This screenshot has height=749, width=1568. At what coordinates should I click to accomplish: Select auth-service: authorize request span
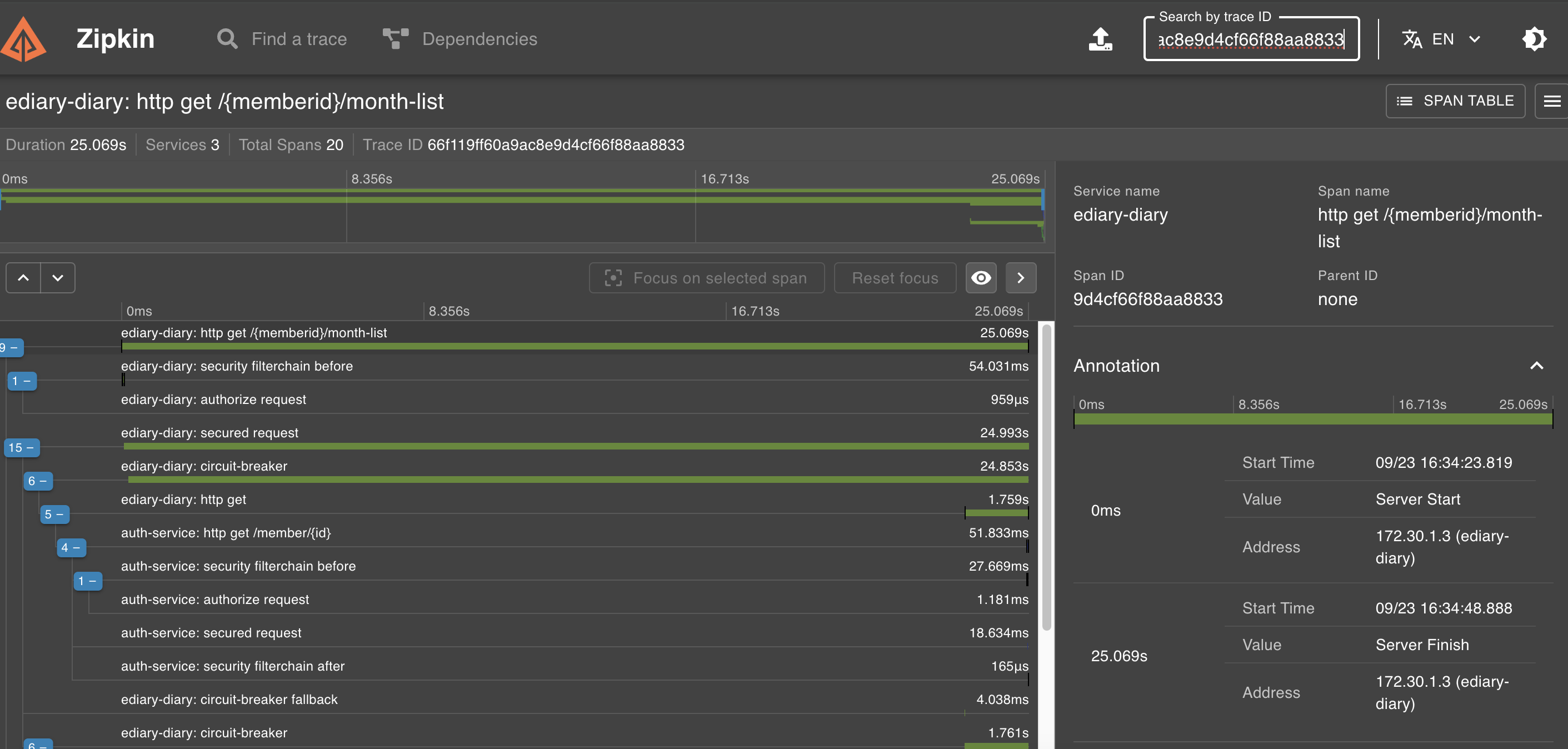coord(575,605)
